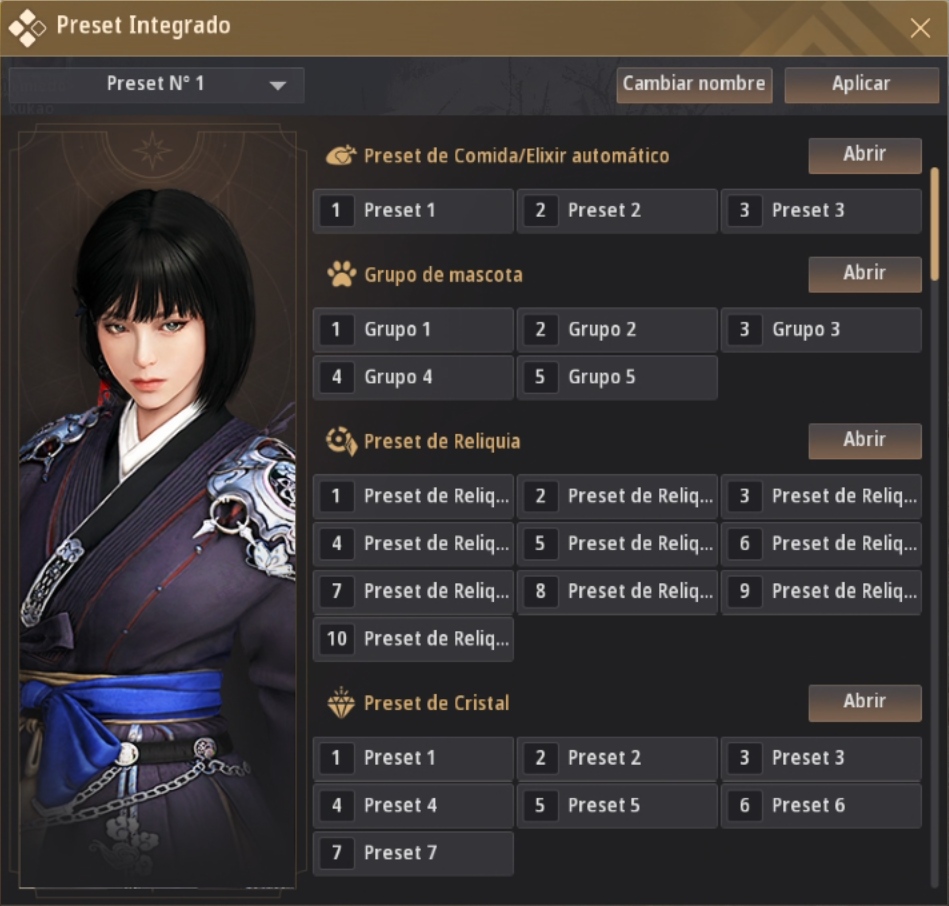Open the Preset de Reliquia settings

864,440
